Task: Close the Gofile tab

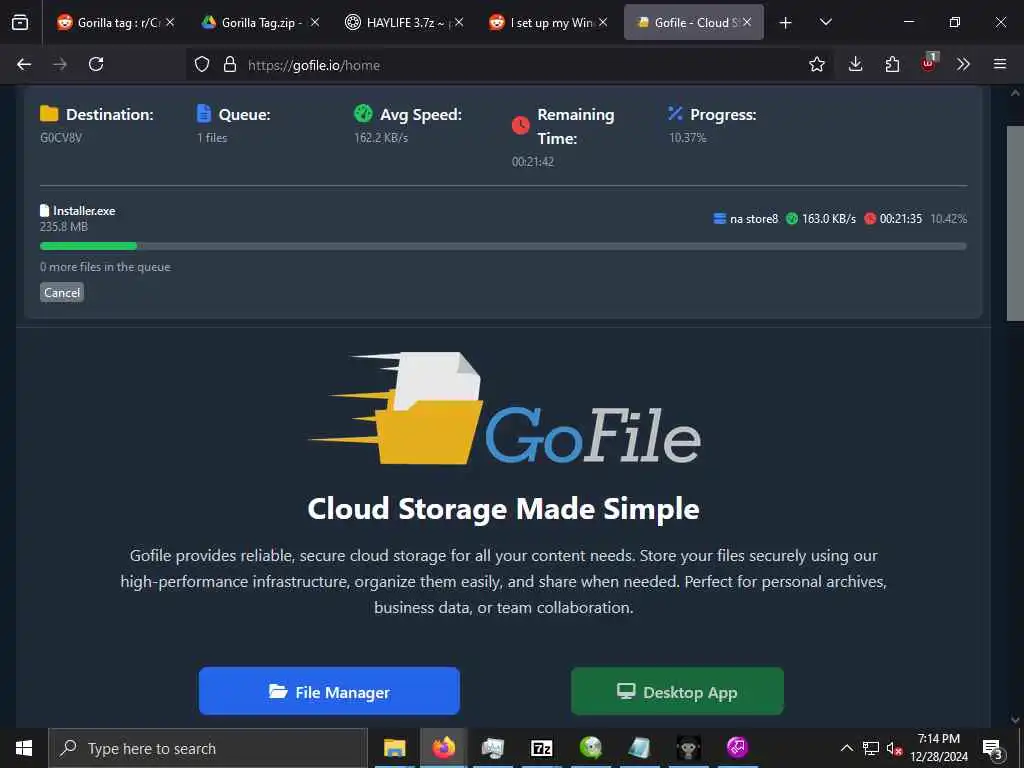Action: point(746,22)
